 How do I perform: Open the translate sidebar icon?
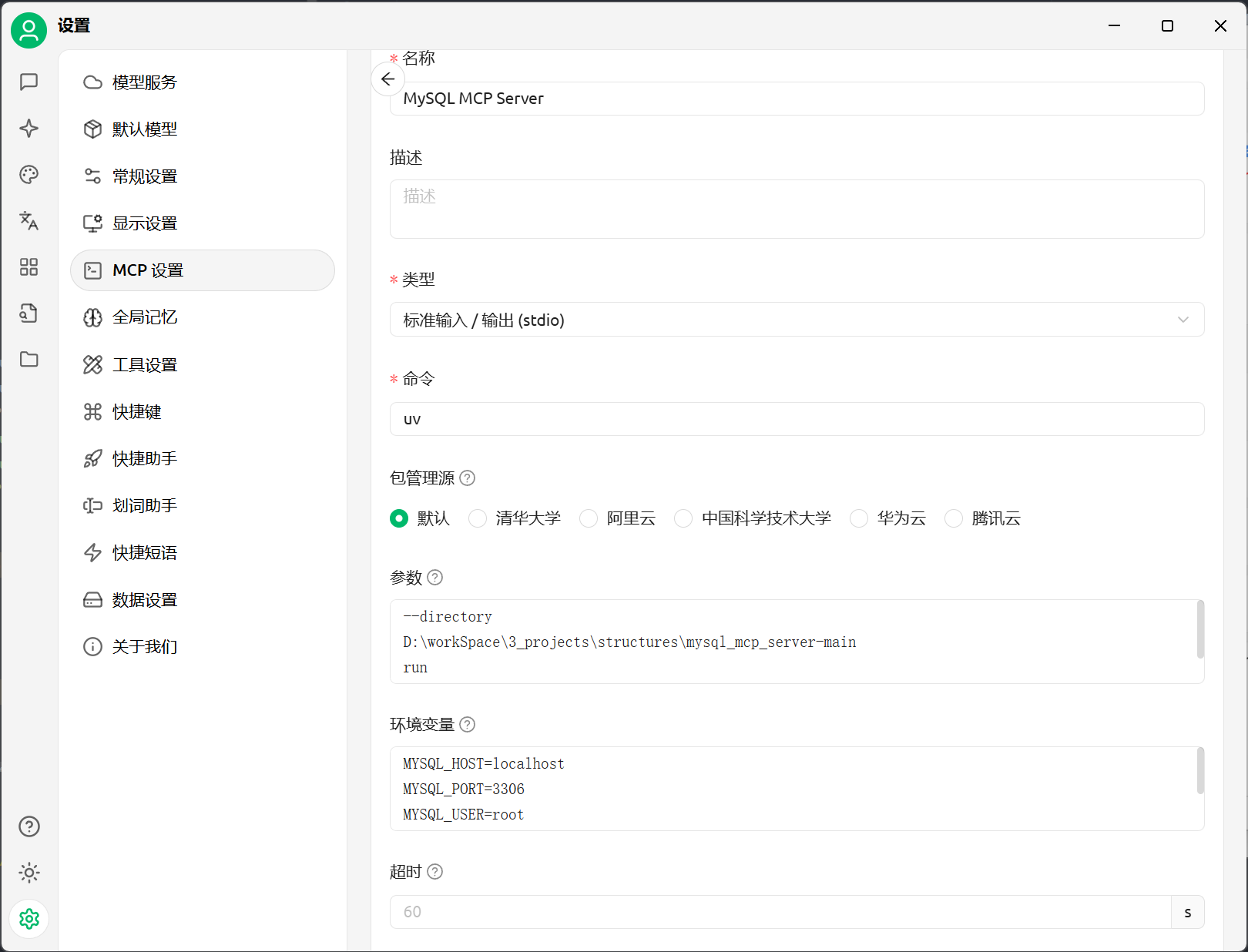tap(29, 221)
